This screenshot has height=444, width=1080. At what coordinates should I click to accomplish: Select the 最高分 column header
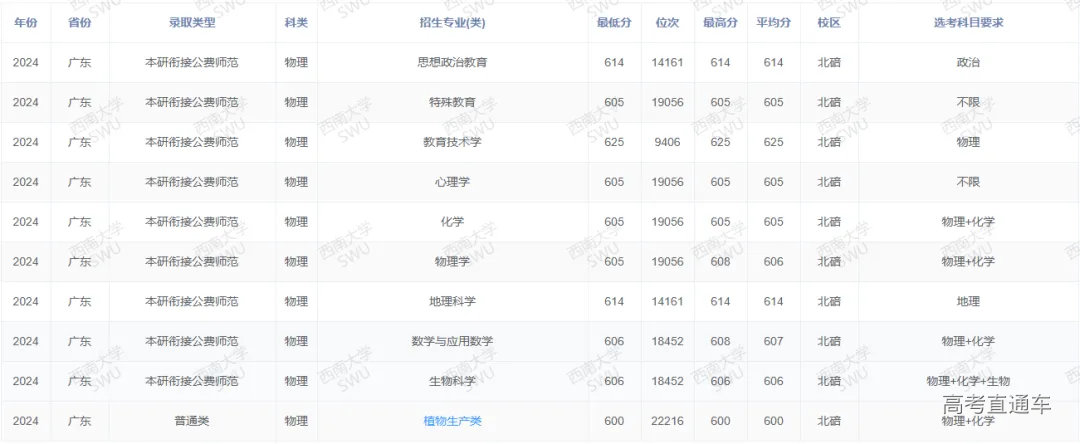click(x=720, y=22)
